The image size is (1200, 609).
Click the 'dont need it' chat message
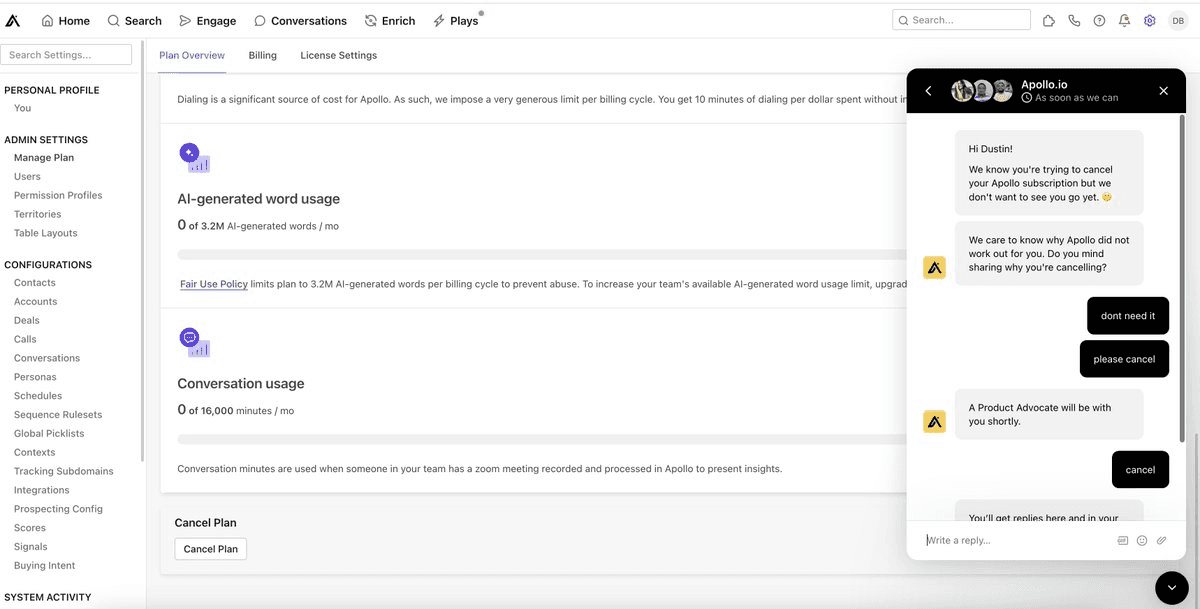[1128, 316]
